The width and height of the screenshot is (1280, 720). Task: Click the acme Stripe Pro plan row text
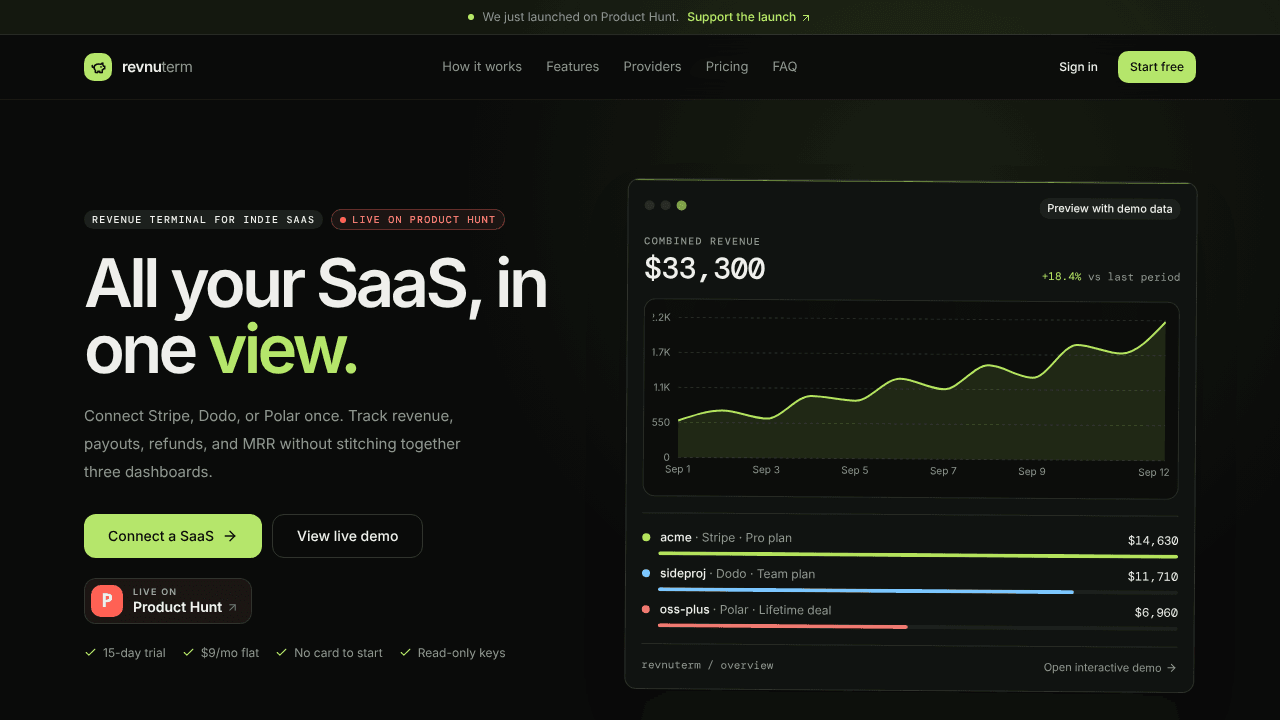(726, 538)
